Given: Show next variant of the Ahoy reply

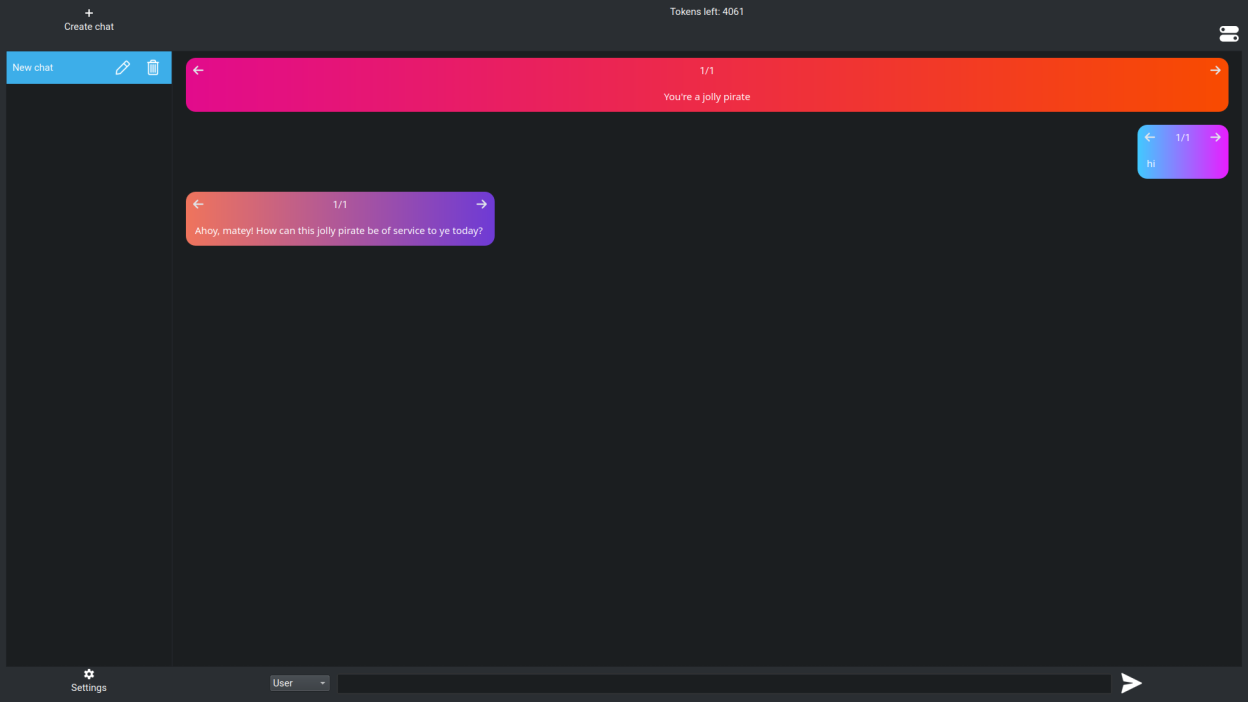Looking at the screenshot, I should (481, 204).
